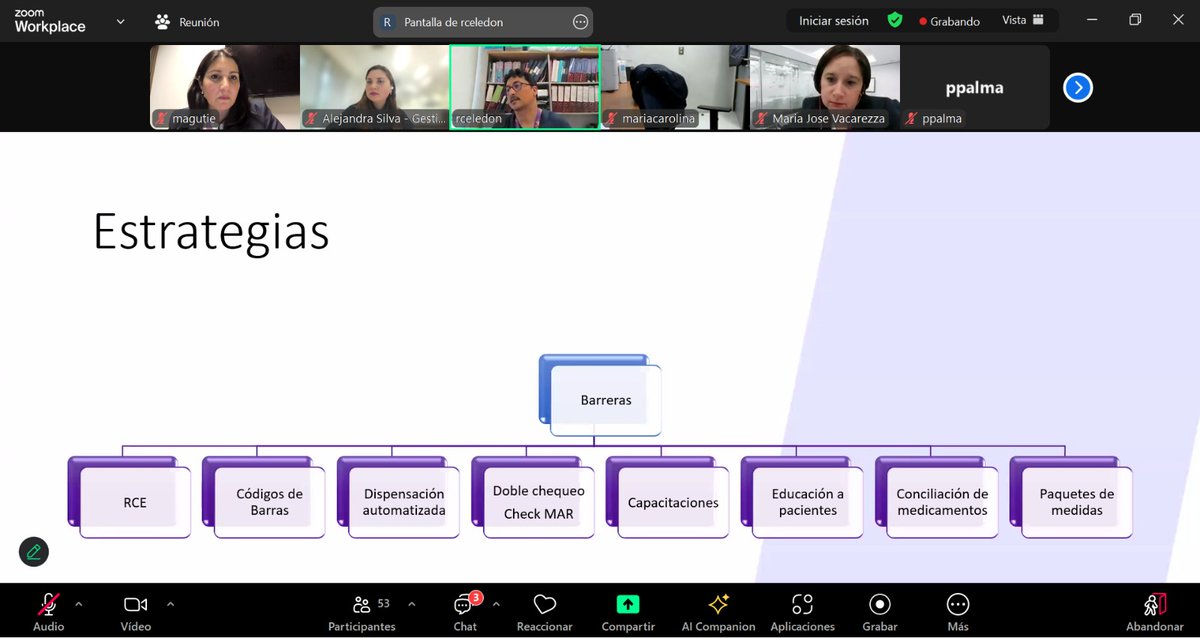
Task: Open AI Companion sparkle icon
Action: coord(718,611)
